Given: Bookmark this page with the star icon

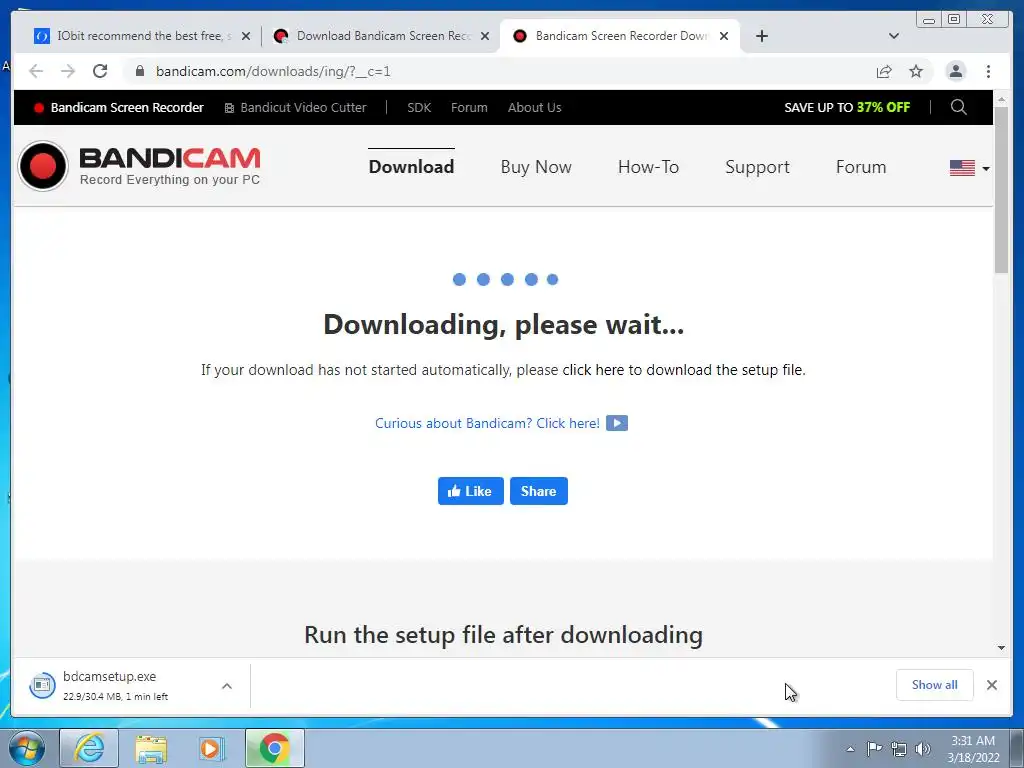Looking at the screenshot, I should pyautogui.click(x=916, y=71).
